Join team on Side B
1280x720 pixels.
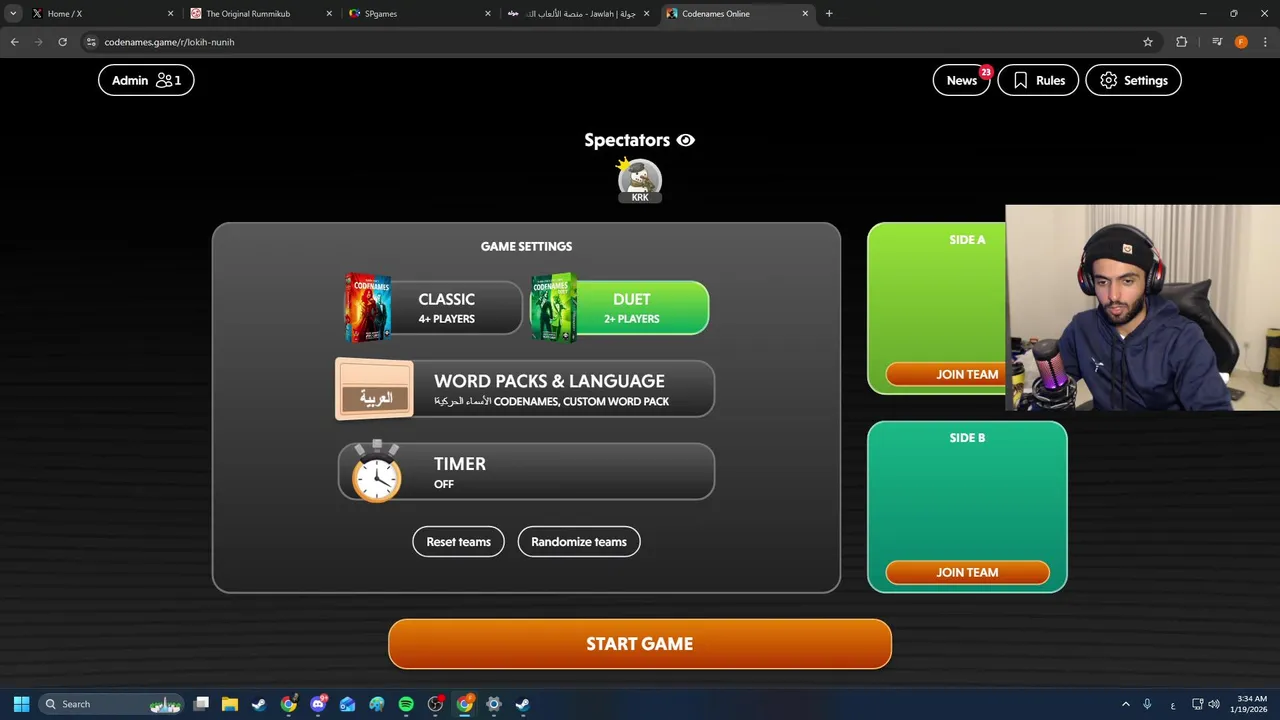click(967, 573)
